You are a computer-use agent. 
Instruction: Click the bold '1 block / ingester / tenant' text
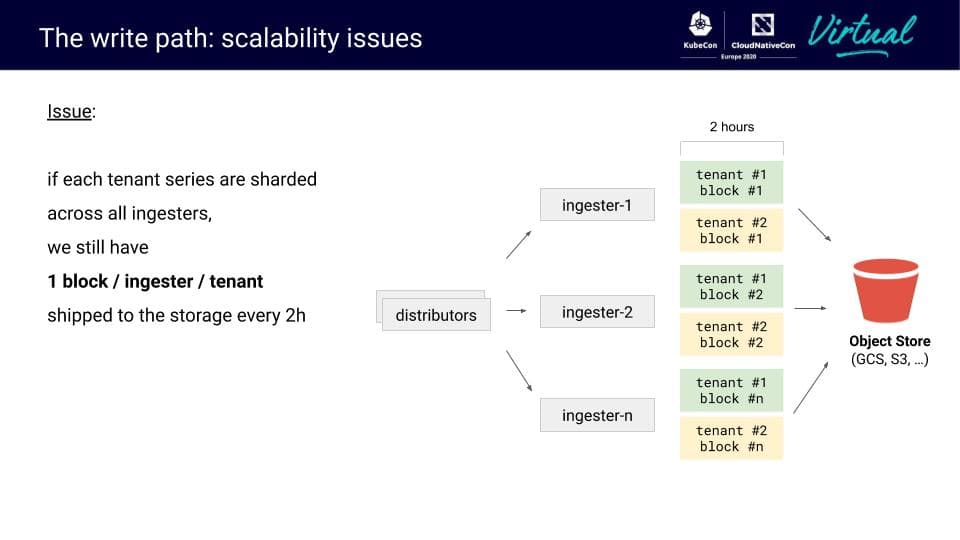click(155, 281)
